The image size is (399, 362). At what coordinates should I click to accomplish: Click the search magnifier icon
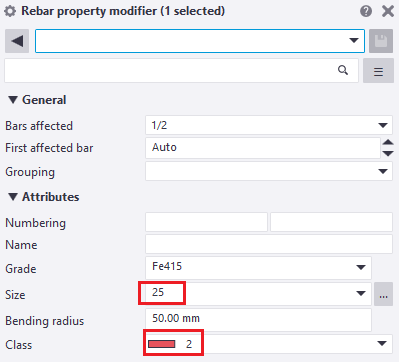(x=343, y=70)
